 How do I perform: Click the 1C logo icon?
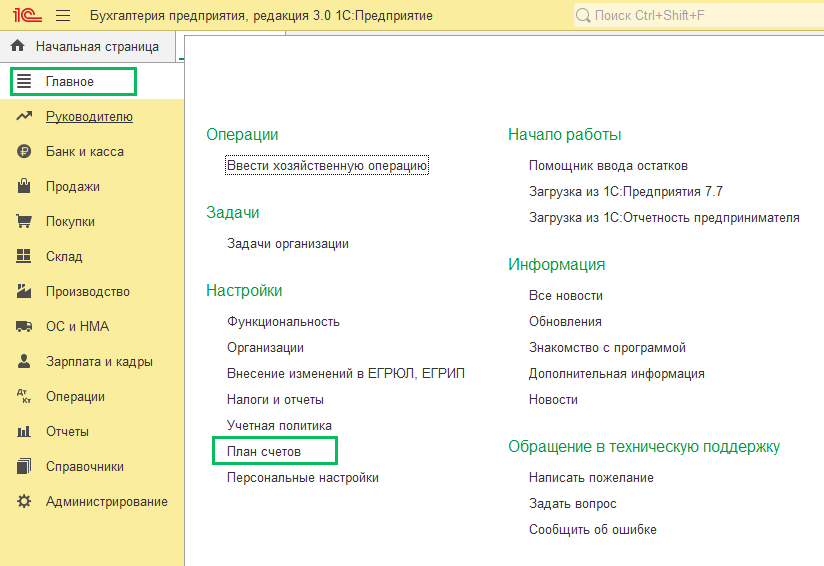27,15
